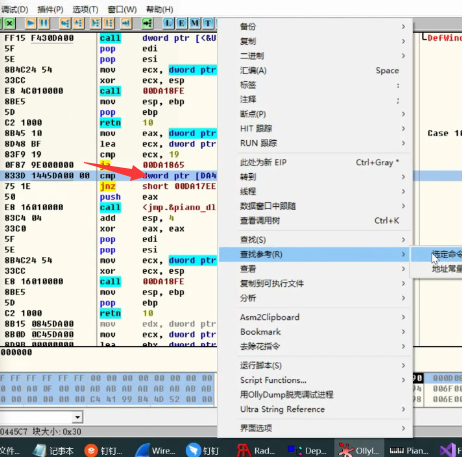
Task: Click the Execute Till Return toolbar icon
Action: [126, 23]
